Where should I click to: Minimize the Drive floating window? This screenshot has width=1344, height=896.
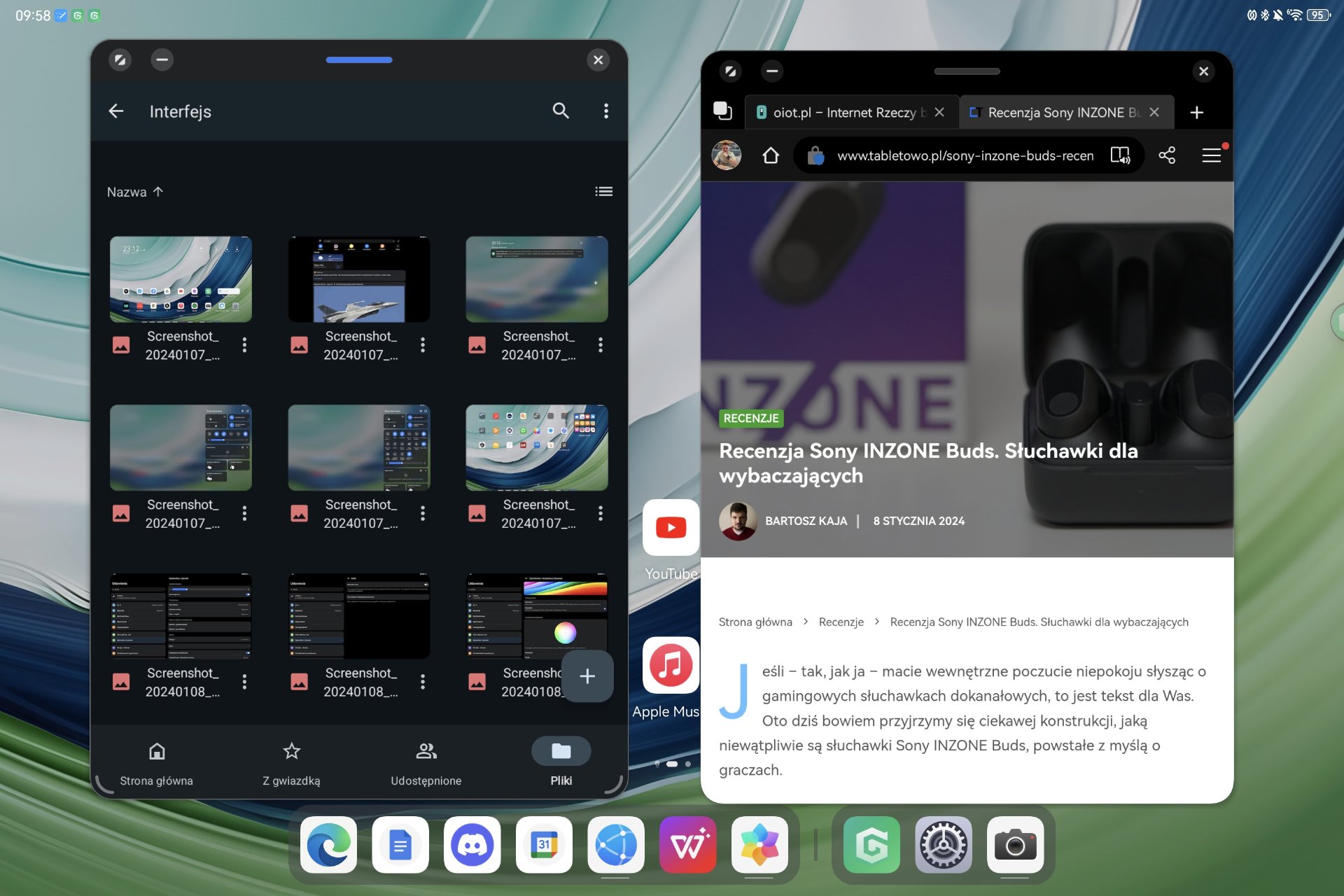(x=162, y=60)
